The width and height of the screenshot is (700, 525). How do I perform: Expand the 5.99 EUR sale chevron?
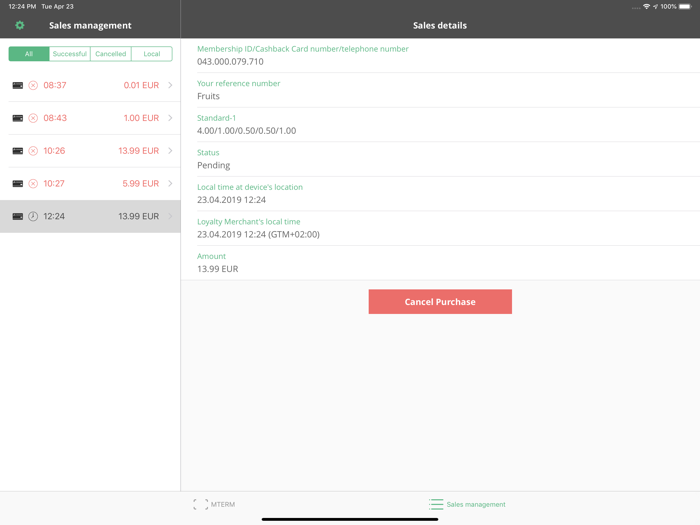pyautogui.click(x=170, y=183)
